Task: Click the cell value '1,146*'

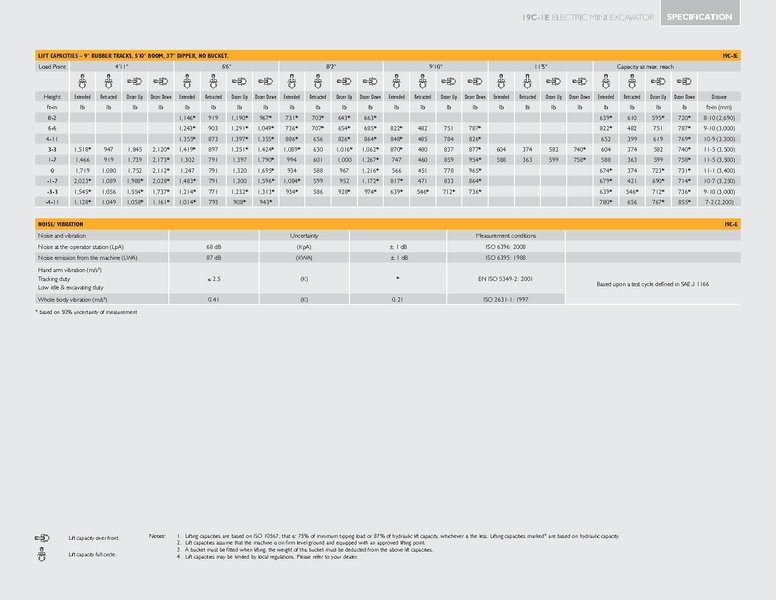Action: [x=187, y=118]
